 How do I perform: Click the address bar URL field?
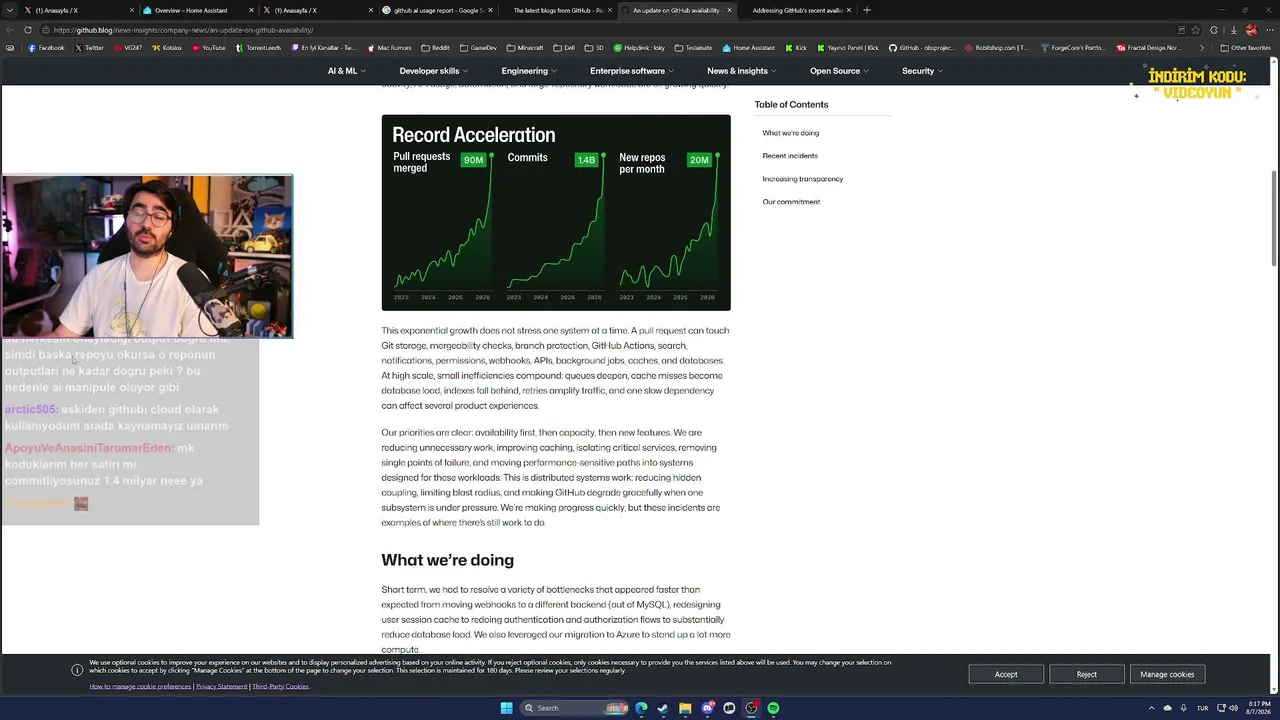point(610,30)
